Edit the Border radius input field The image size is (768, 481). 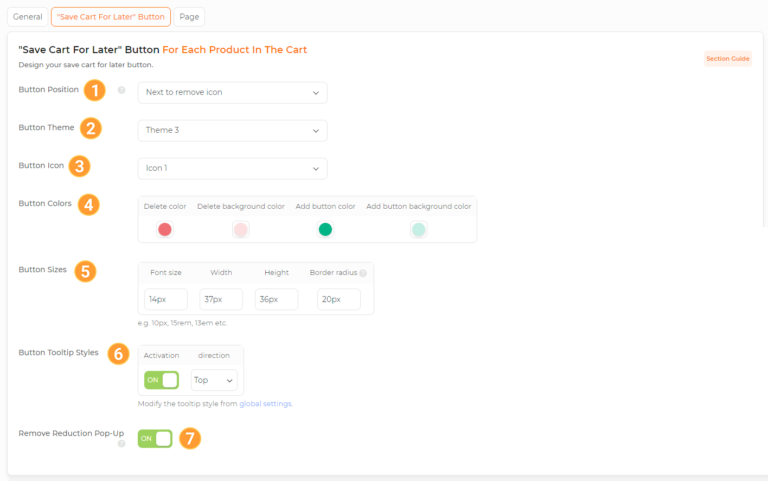click(x=339, y=299)
